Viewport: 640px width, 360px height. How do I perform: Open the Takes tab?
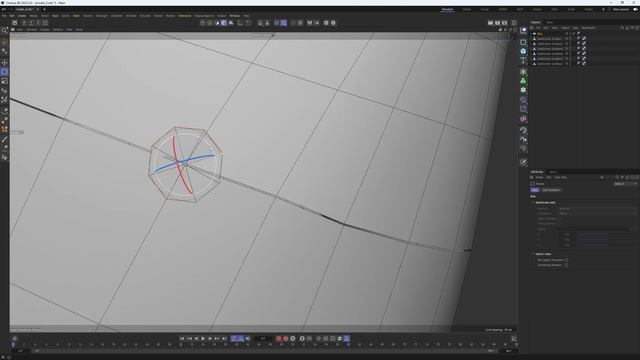click(550, 22)
